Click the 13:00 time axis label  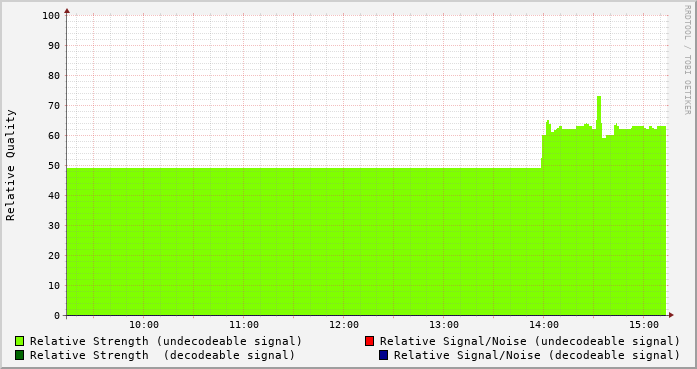[x=444, y=325]
